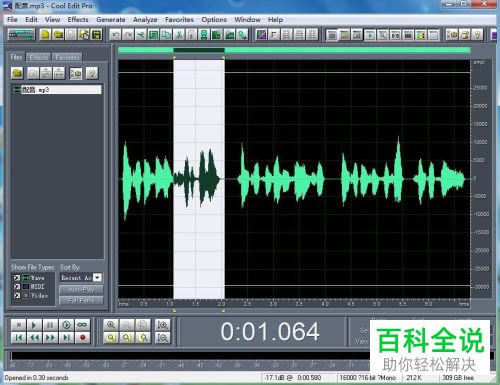Switch to the Effects tab in the side panel
Image resolution: width=500 pixels, height=385 pixels.
(x=39, y=57)
